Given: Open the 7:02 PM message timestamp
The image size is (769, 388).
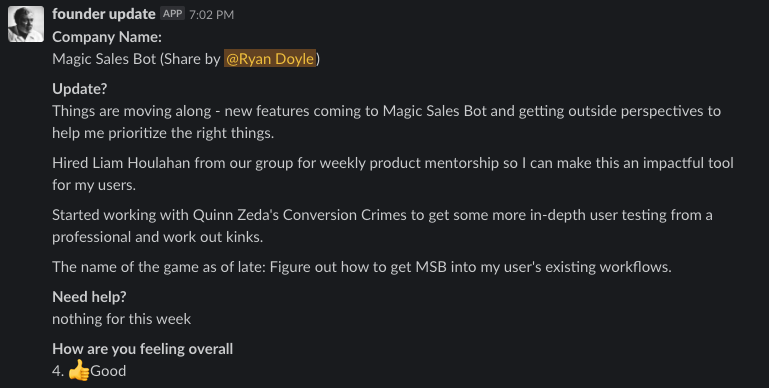Looking at the screenshot, I should coord(211,15).
